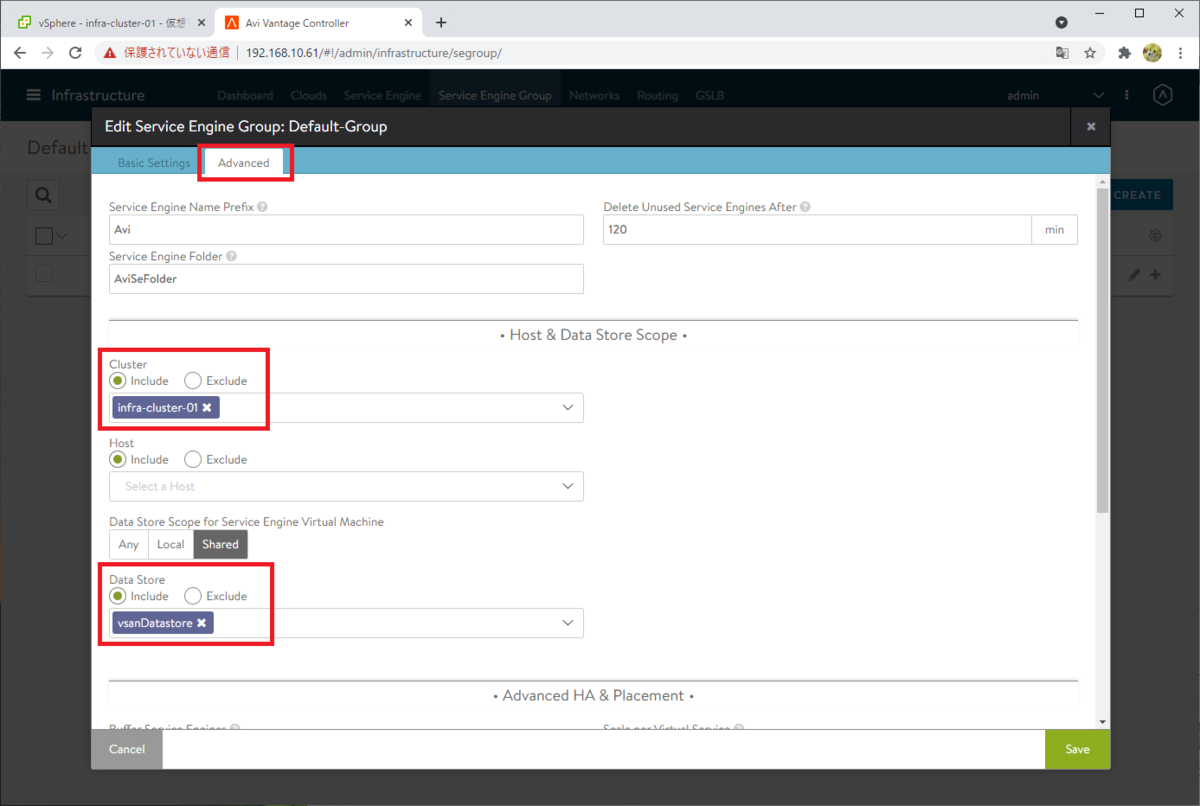This screenshot has height=806, width=1200.
Task: Click help icon for Delete Unused Service Engines After
Action: (x=805, y=207)
